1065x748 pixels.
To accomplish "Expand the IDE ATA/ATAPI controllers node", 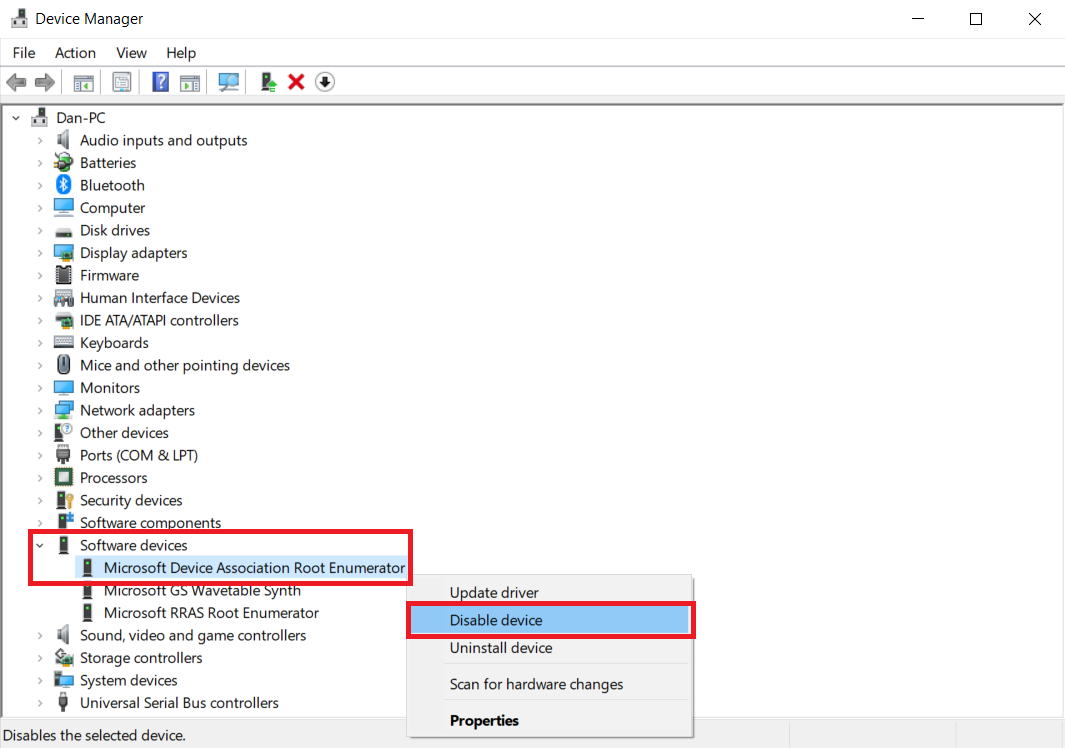I will pos(40,320).
